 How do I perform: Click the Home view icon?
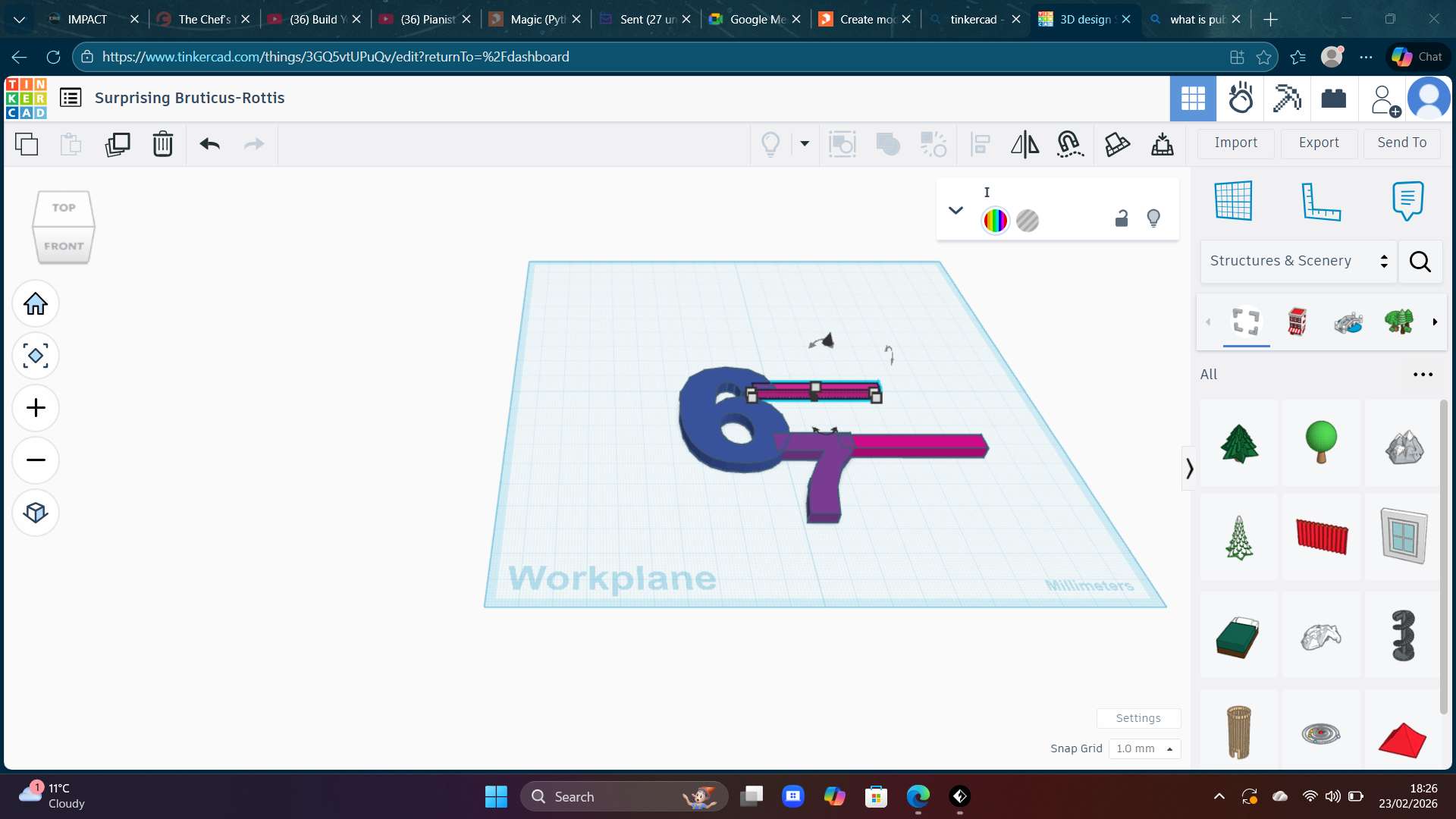(x=36, y=304)
